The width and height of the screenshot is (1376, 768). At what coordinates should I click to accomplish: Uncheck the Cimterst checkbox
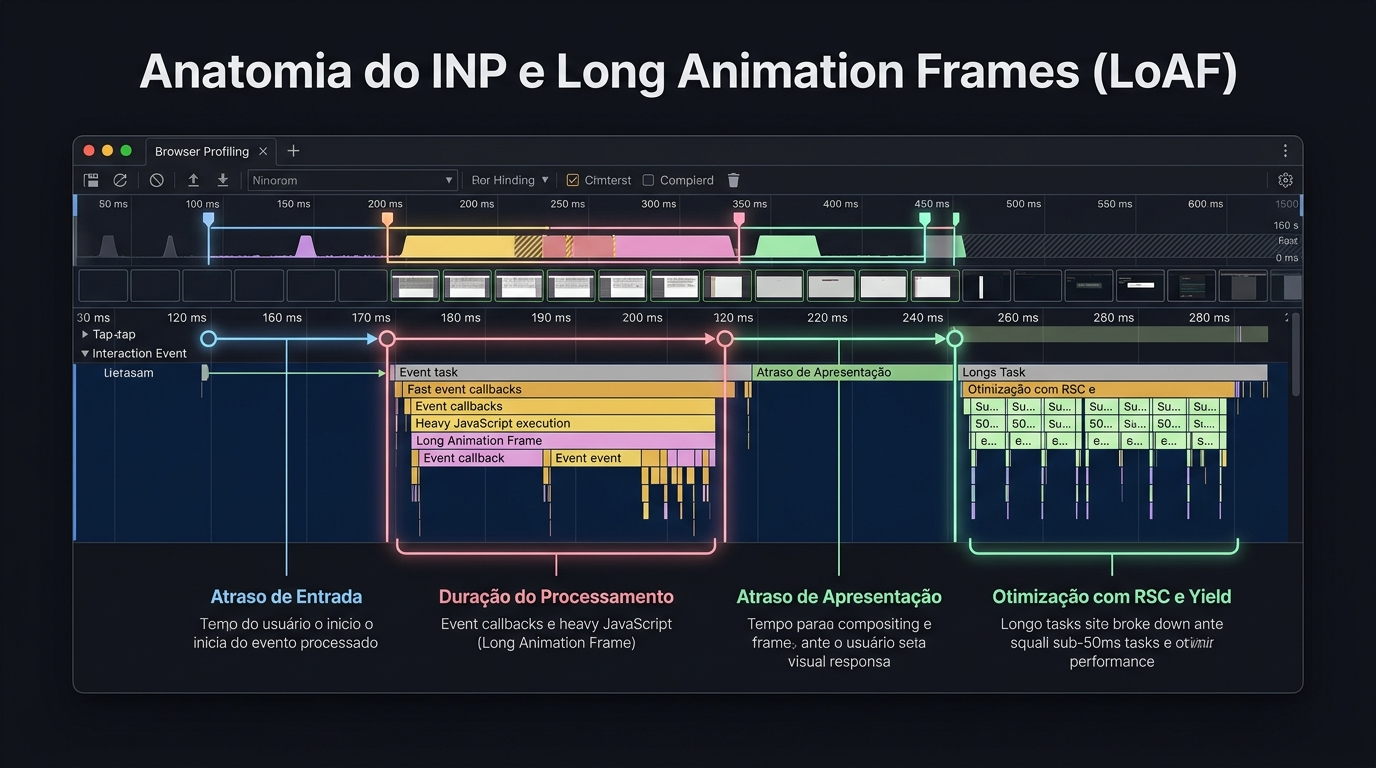point(573,180)
